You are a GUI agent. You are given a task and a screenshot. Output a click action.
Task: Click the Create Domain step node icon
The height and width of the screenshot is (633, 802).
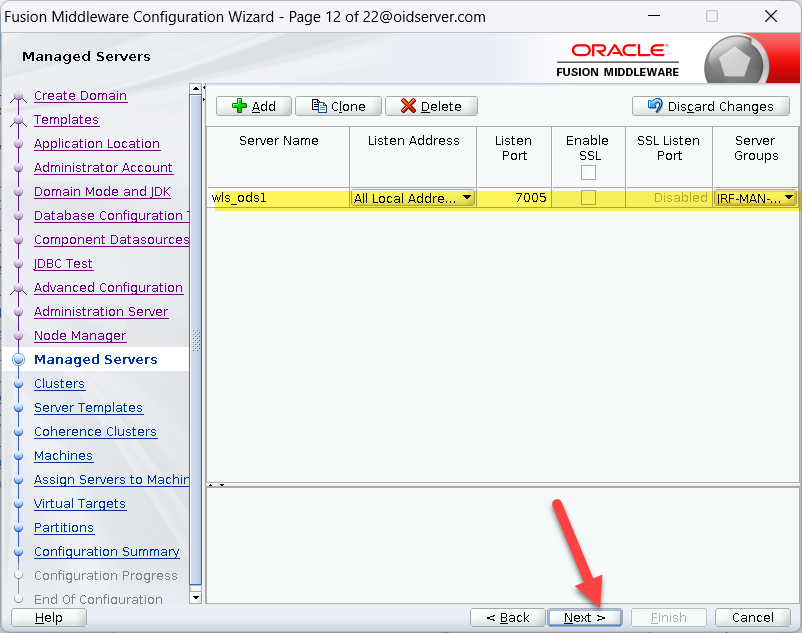(18, 96)
